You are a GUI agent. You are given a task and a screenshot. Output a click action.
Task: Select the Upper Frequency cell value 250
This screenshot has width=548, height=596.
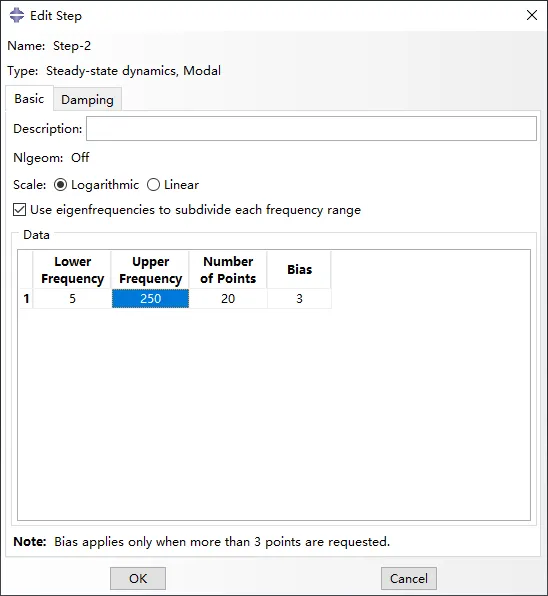click(150, 299)
